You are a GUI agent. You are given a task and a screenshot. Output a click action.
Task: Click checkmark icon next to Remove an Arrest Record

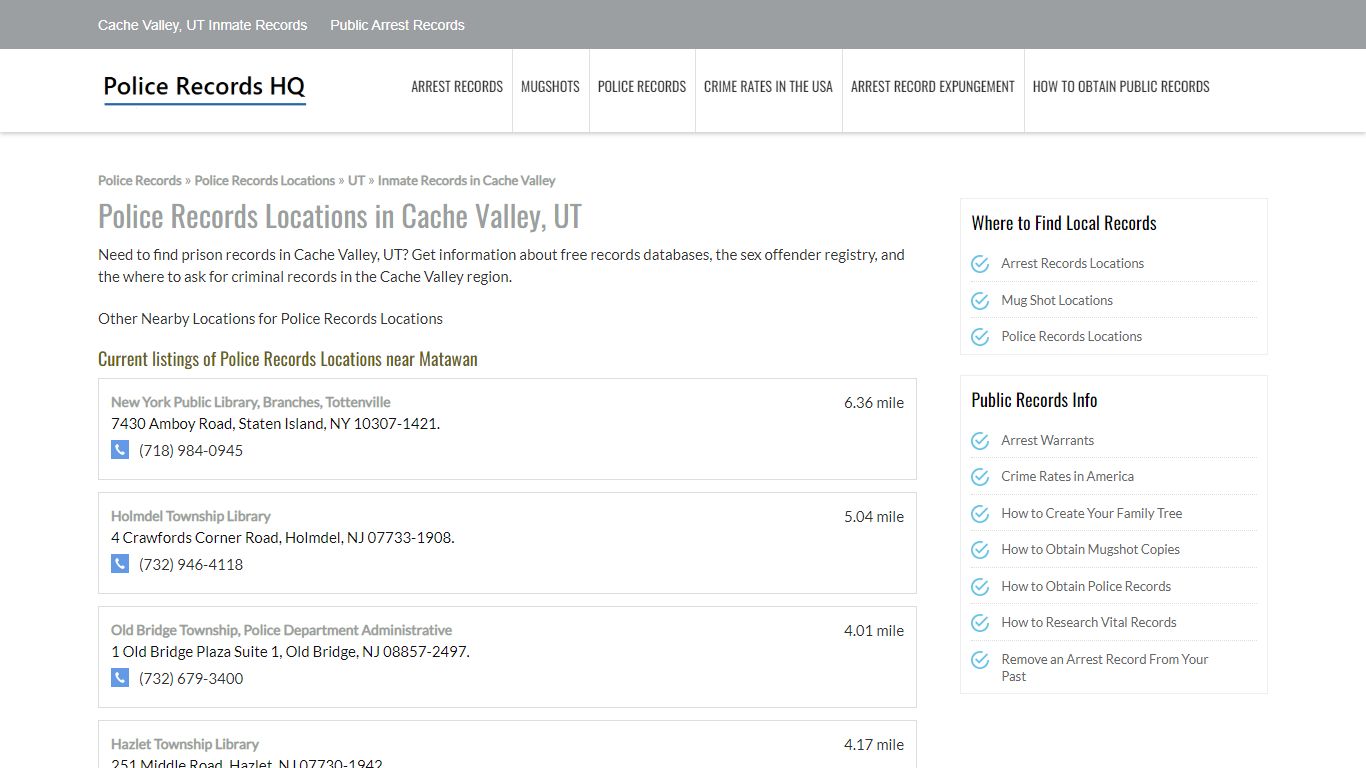pyautogui.click(x=980, y=660)
